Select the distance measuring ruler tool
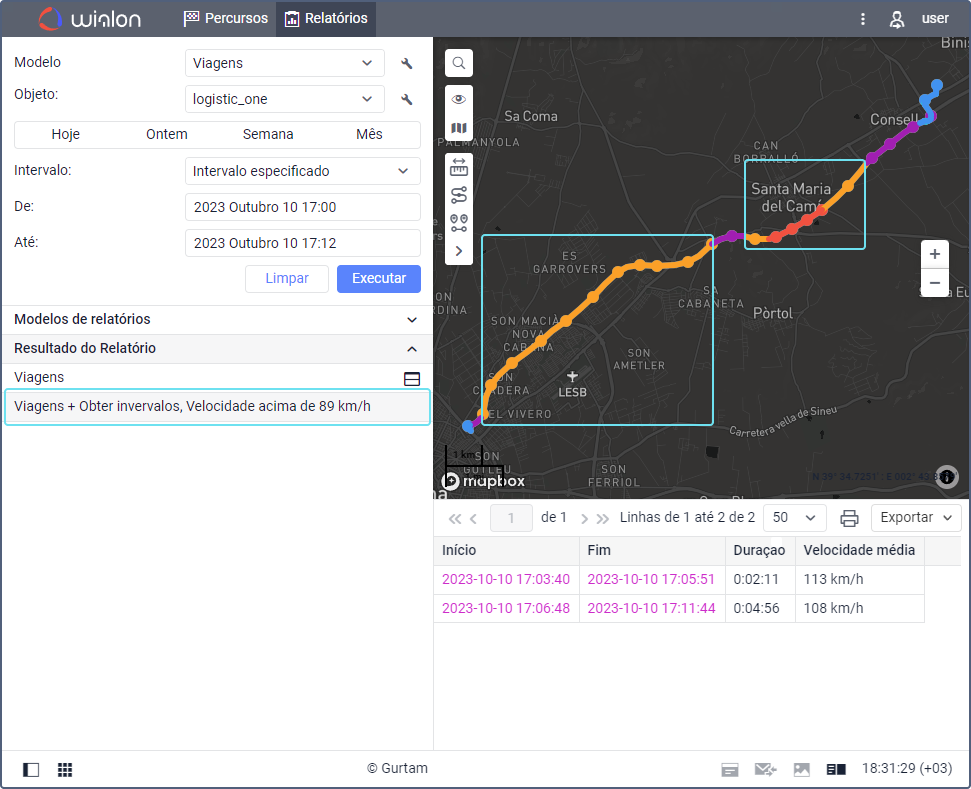The height and width of the screenshot is (789, 971). point(459,167)
